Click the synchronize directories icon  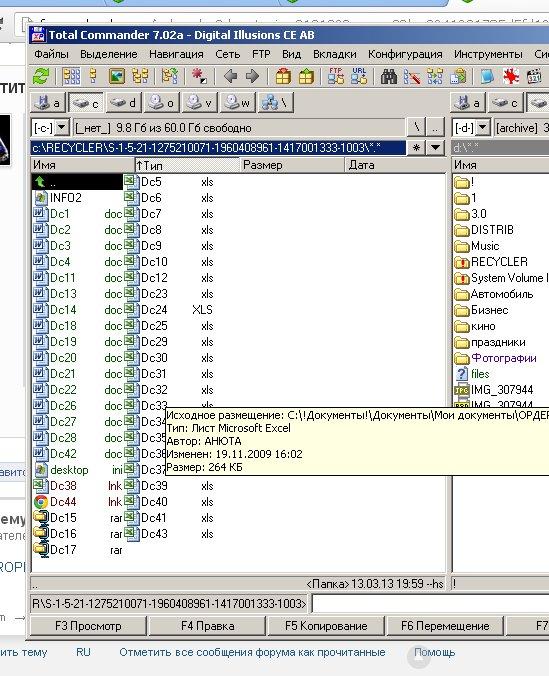435,77
